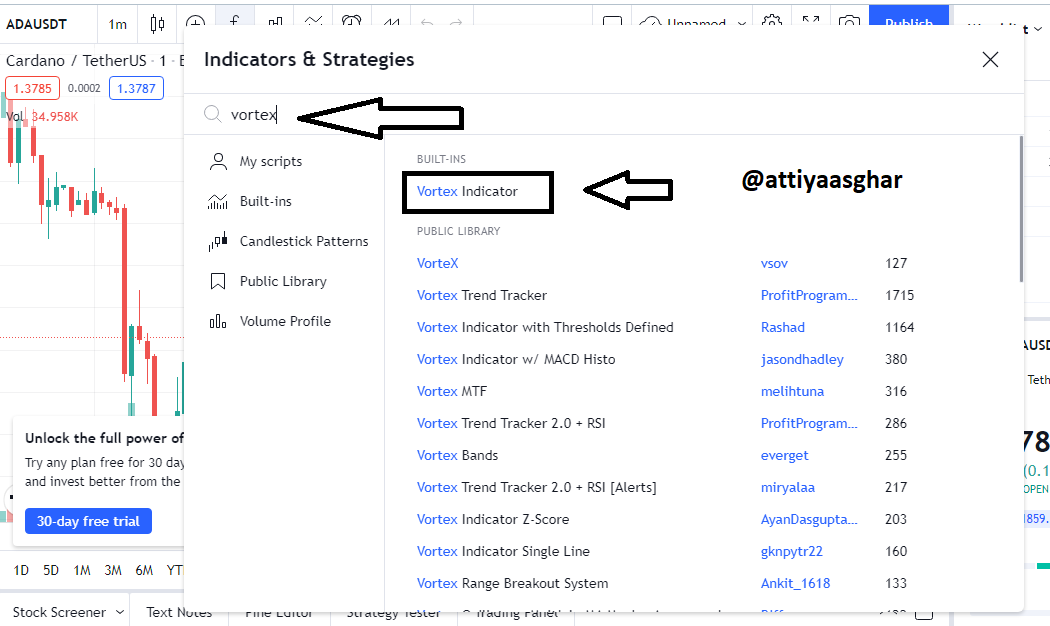Set the chart range to 5D
The height and width of the screenshot is (626, 1050).
(x=51, y=570)
